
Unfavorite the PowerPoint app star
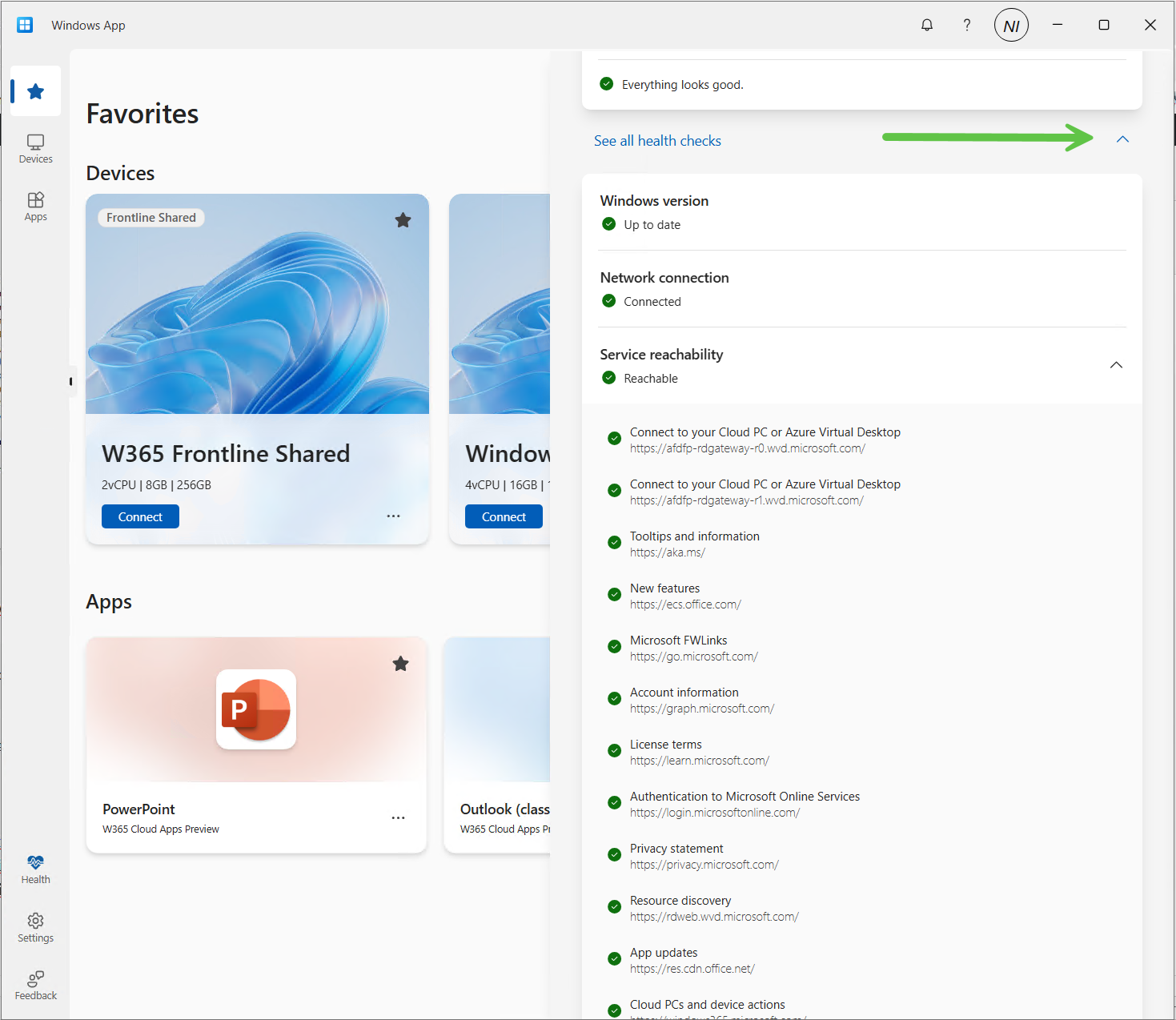click(401, 664)
